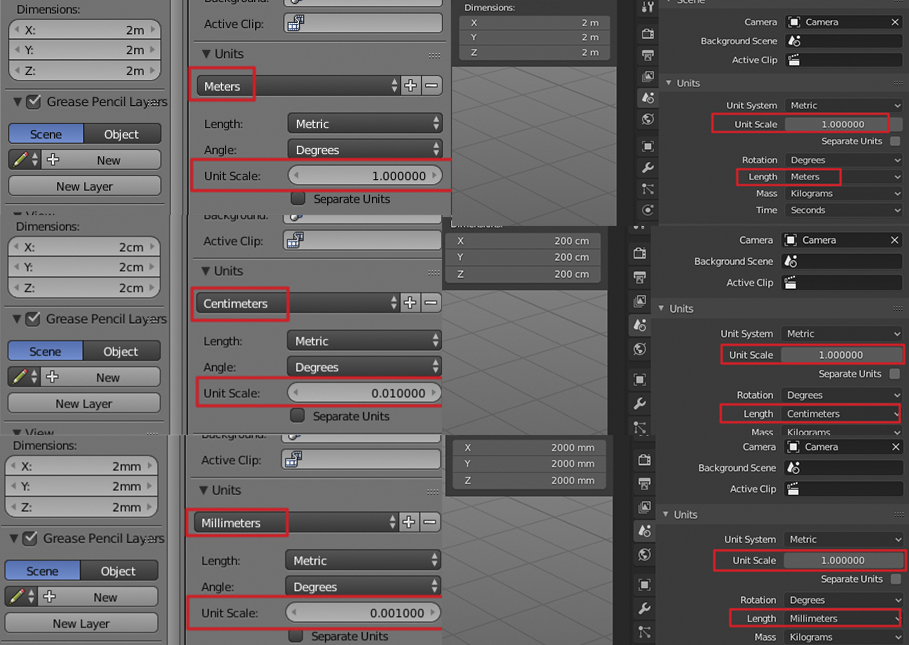
Task: Open Angle Degrees dropdown below Centimeters preset
Action: 364,367
